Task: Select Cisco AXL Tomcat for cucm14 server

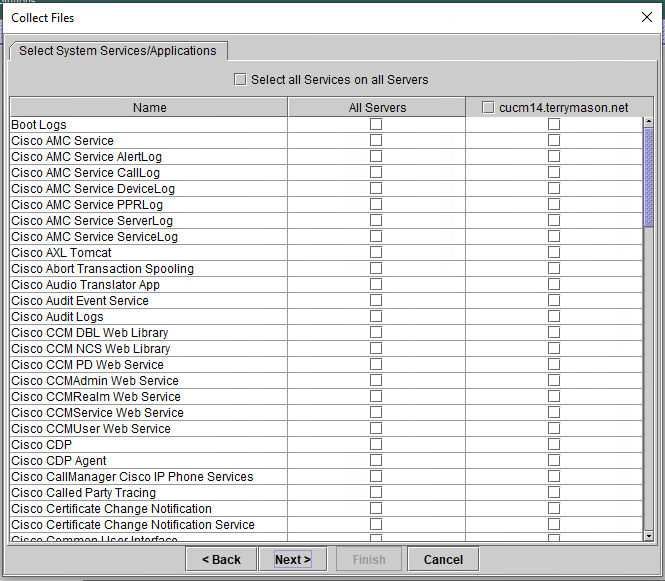Action: click(554, 253)
